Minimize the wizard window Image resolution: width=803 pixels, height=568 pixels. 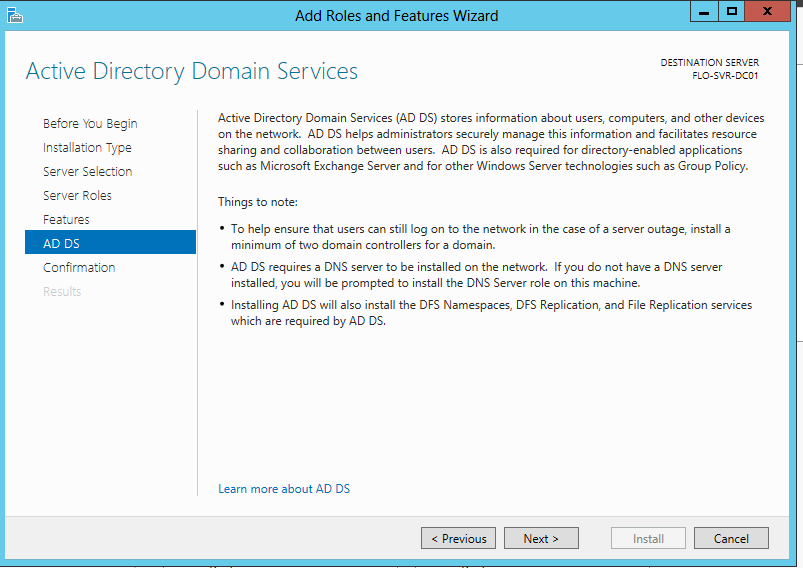[x=704, y=11]
